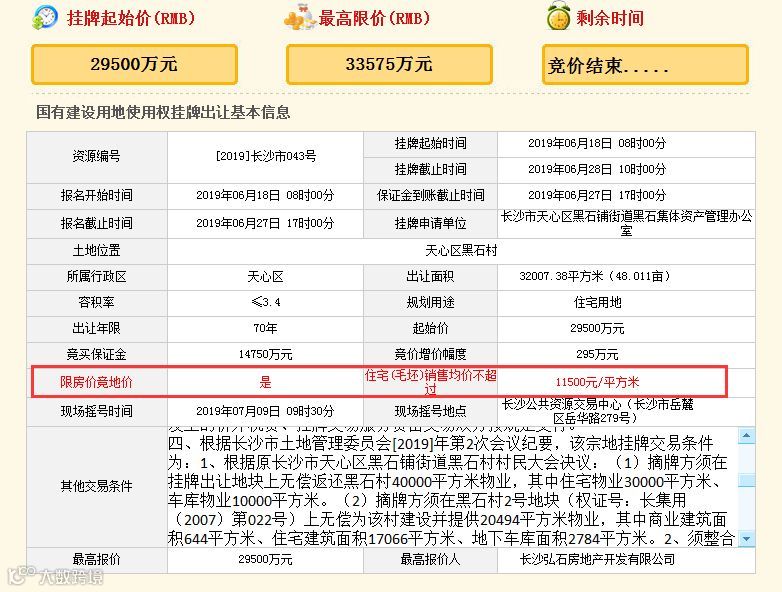Screen dimensions: 782x592
Task: Click the 剩余时间 title
Action: tap(610, 18)
